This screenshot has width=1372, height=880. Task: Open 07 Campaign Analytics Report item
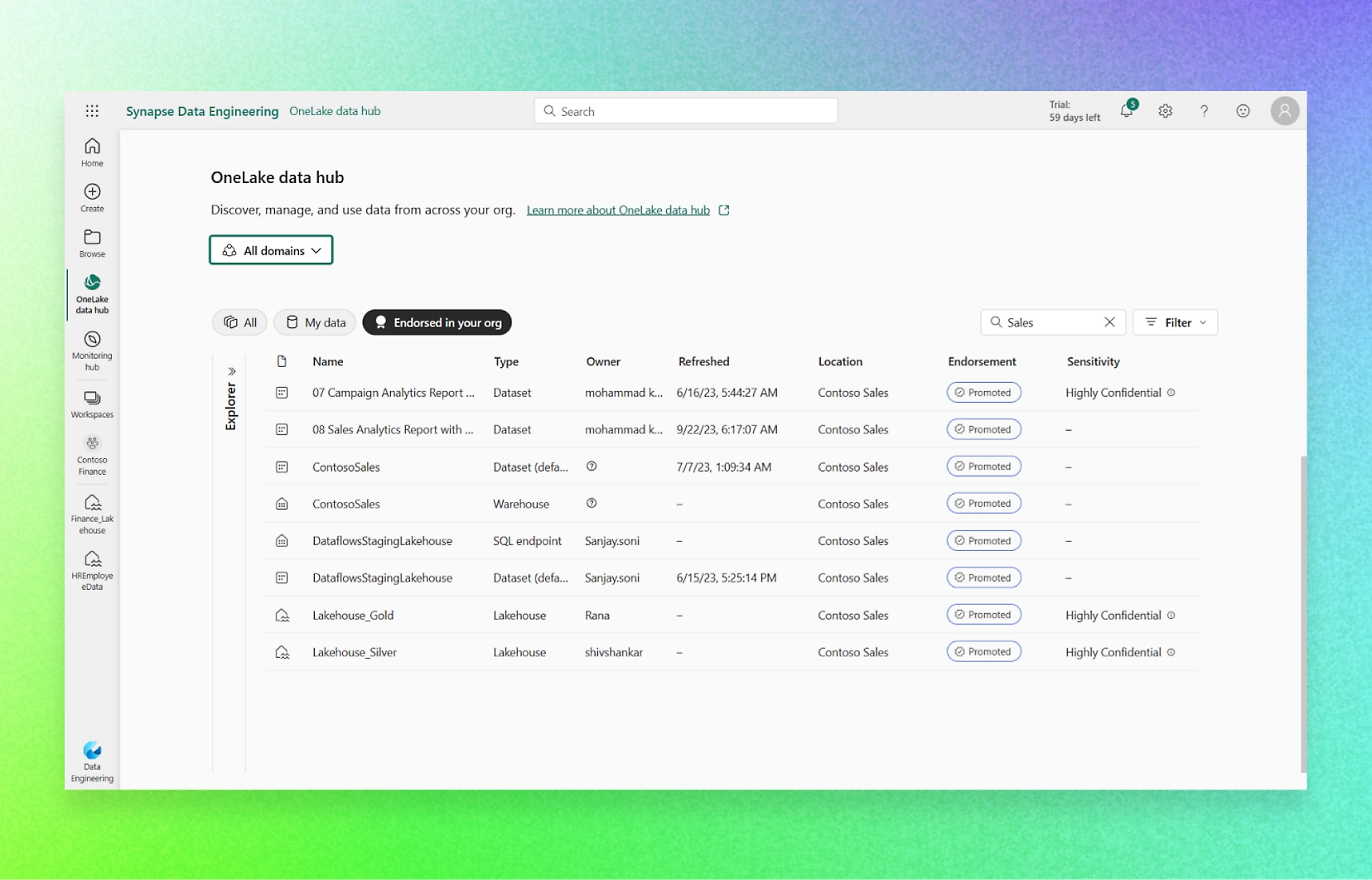(x=394, y=393)
